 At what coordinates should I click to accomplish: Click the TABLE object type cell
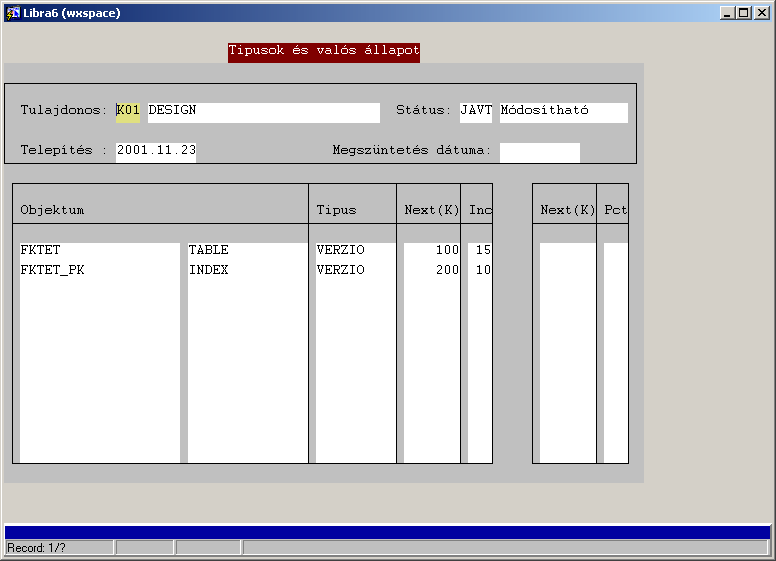(x=247, y=250)
